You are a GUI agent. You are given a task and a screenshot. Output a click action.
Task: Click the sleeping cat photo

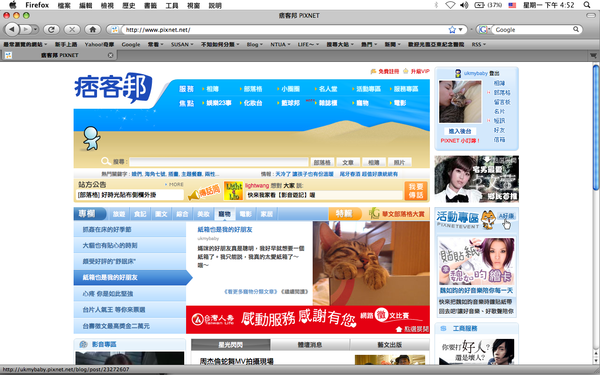(x=371, y=263)
